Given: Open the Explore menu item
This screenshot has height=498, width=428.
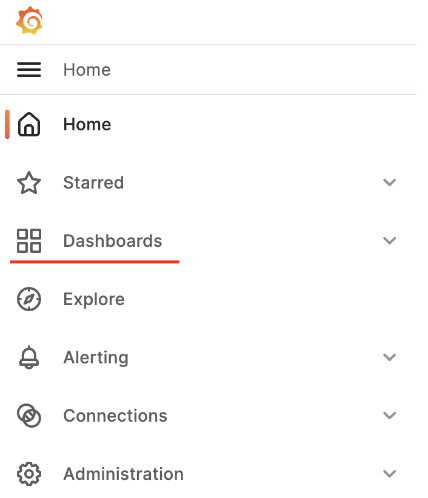Looking at the screenshot, I should coord(94,299).
